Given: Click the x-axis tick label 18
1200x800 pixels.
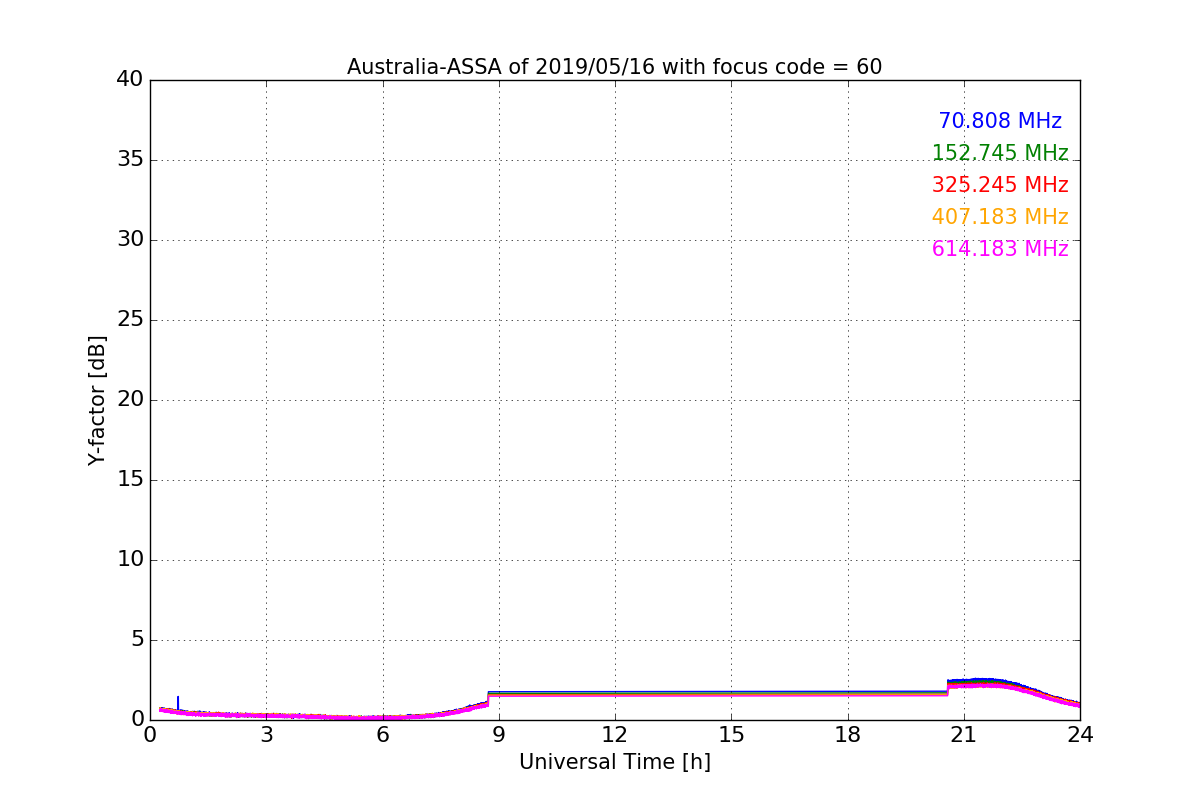Looking at the screenshot, I should pyautogui.click(x=848, y=734).
